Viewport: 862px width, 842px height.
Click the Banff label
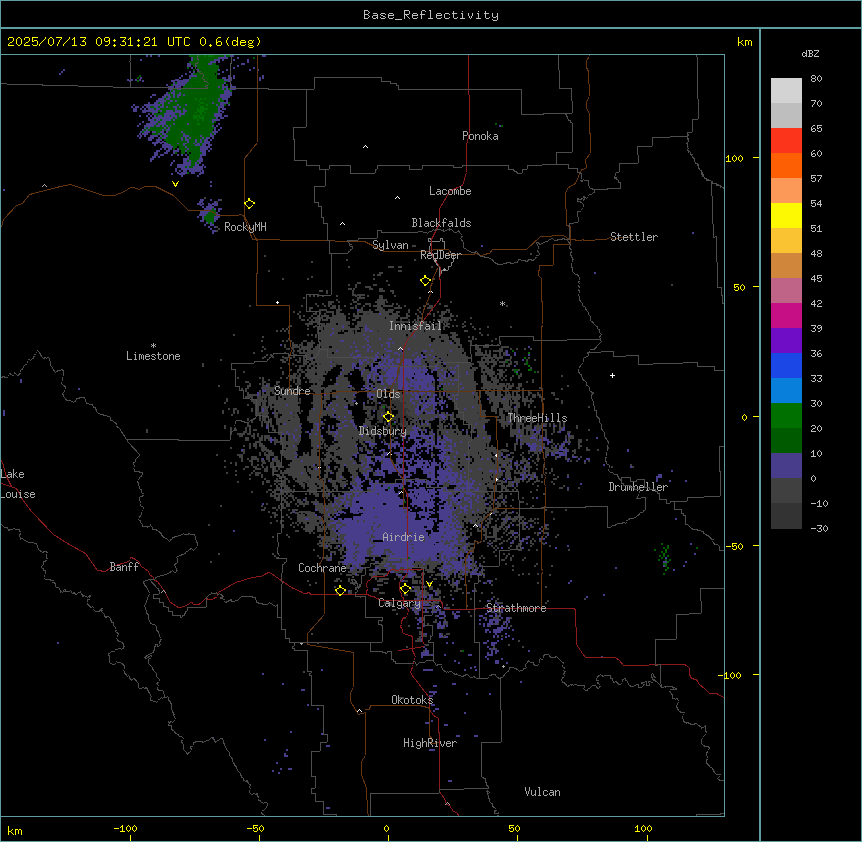[124, 567]
